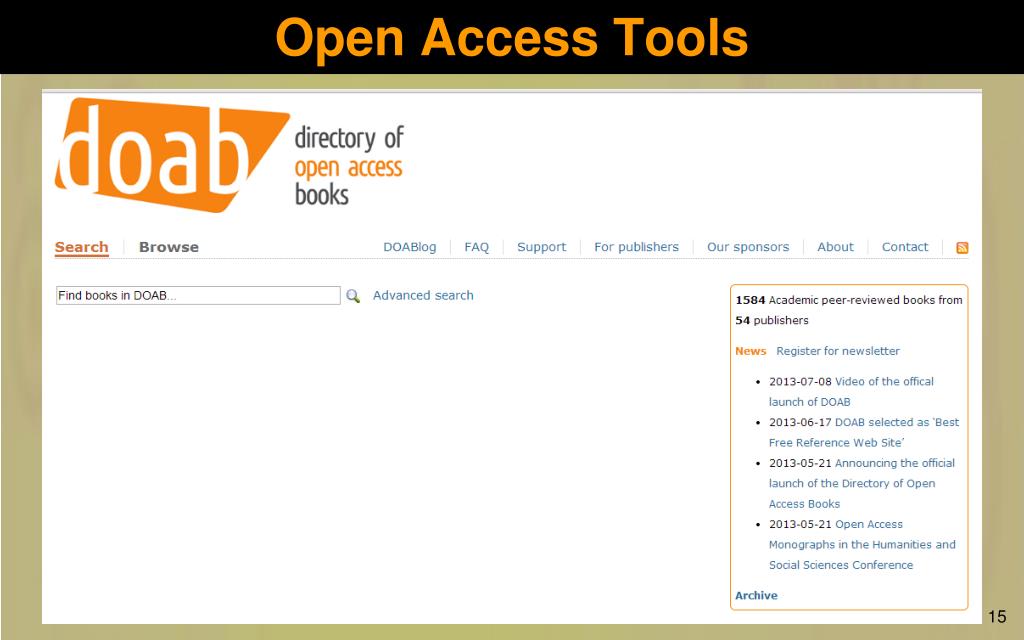1024x640 pixels.
Task: Go to the Support page
Action: tap(541, 247)
